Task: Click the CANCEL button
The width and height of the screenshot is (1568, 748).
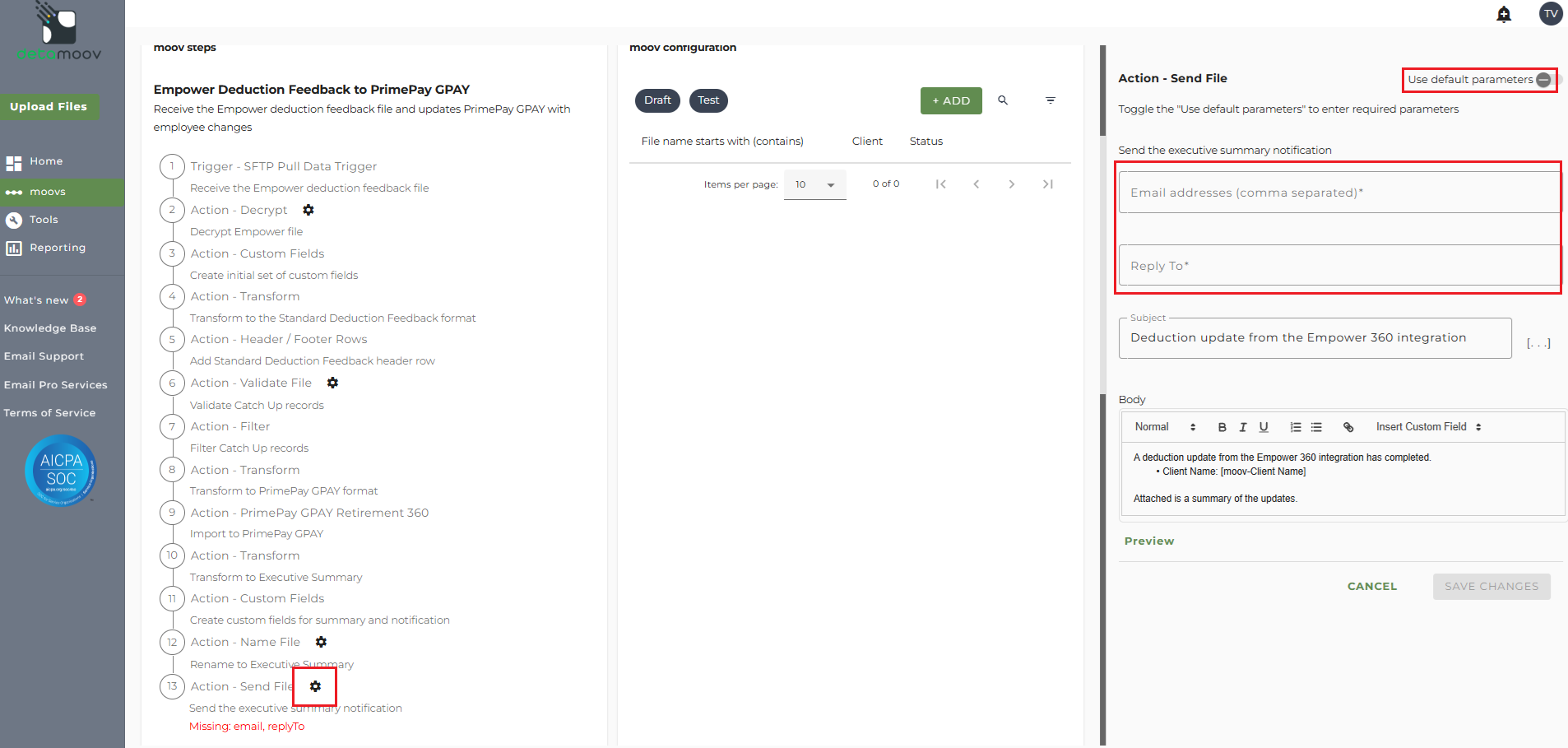Action: point(1372,587)
